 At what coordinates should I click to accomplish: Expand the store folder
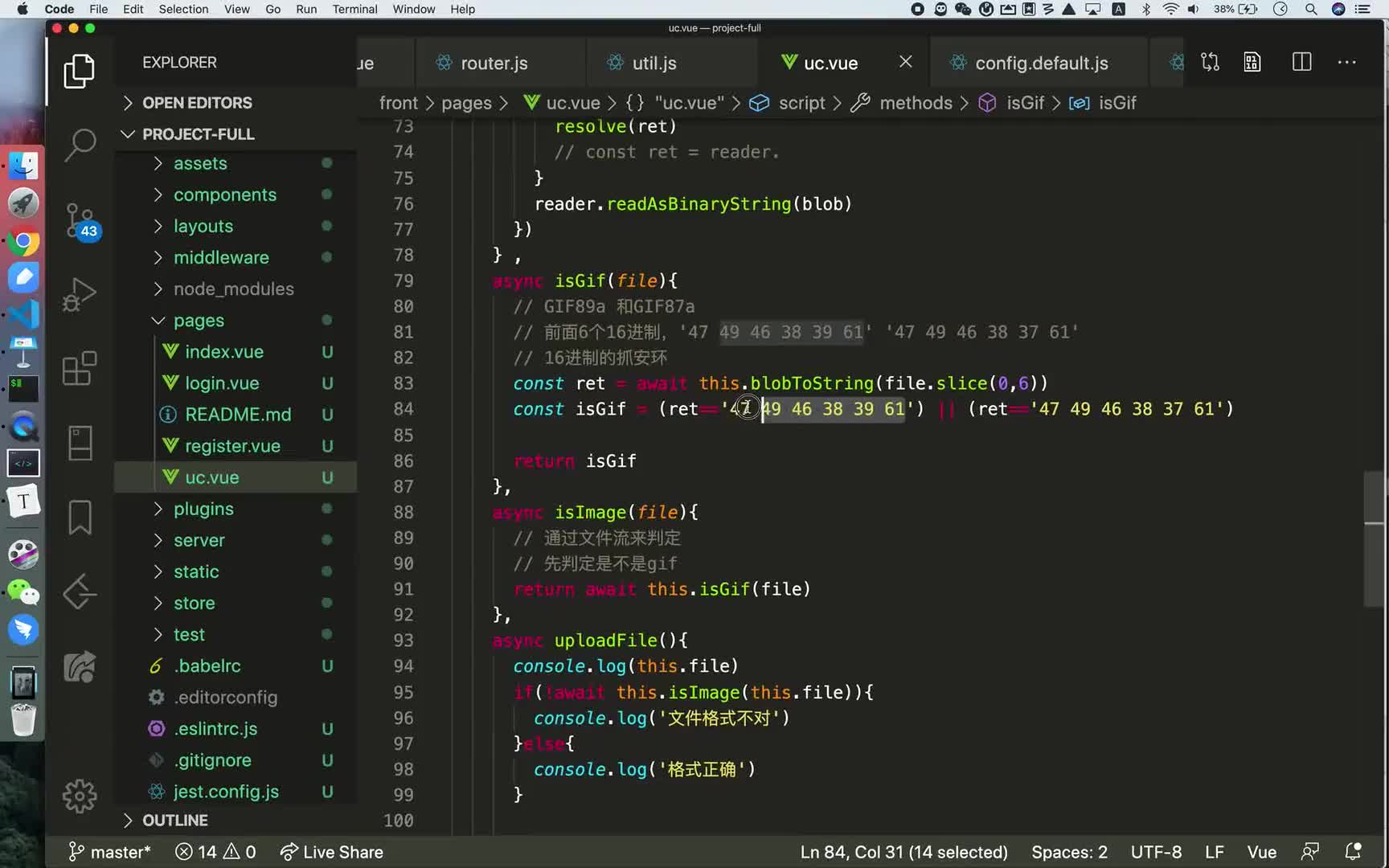coord(194,603)
